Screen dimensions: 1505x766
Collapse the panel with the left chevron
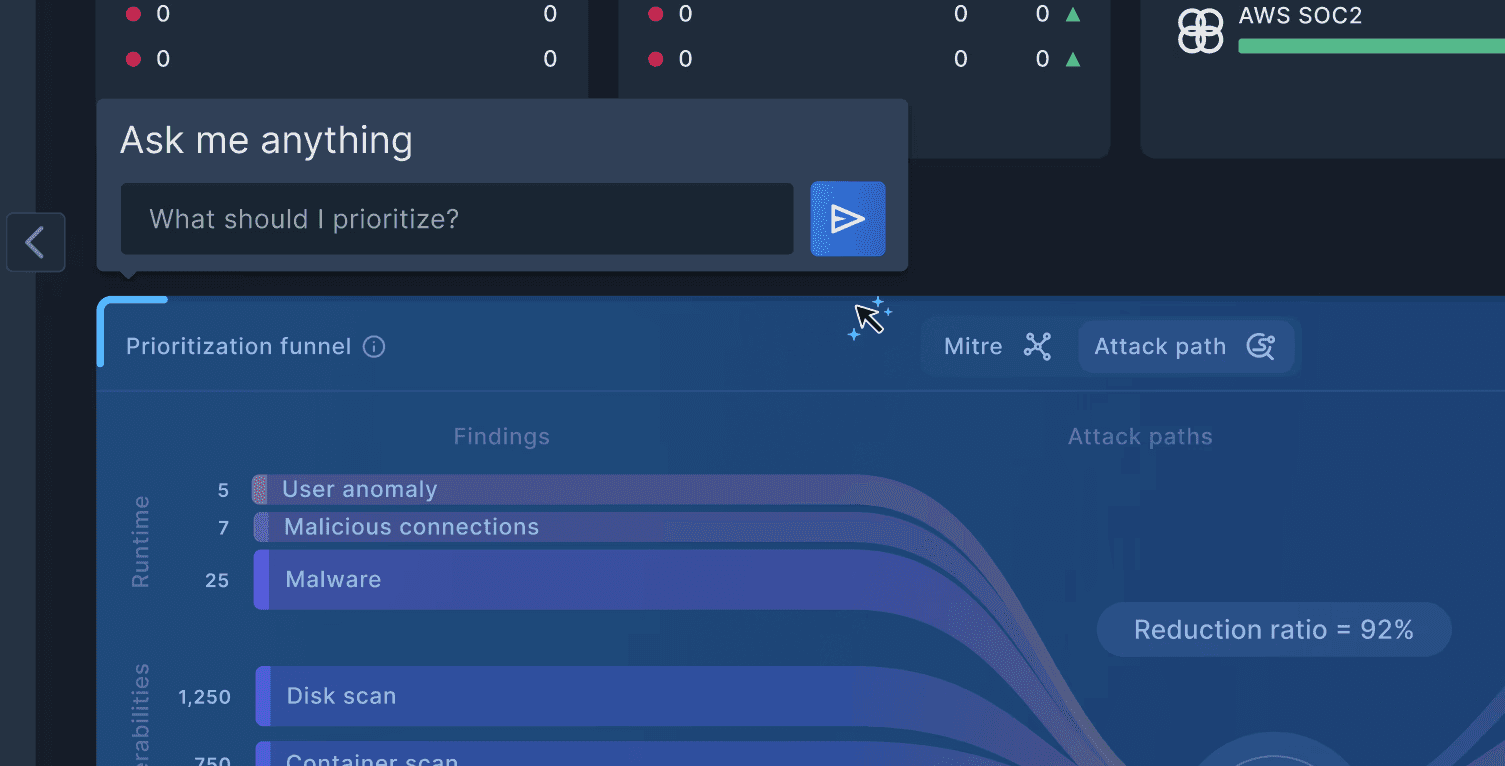coord(35,242)
